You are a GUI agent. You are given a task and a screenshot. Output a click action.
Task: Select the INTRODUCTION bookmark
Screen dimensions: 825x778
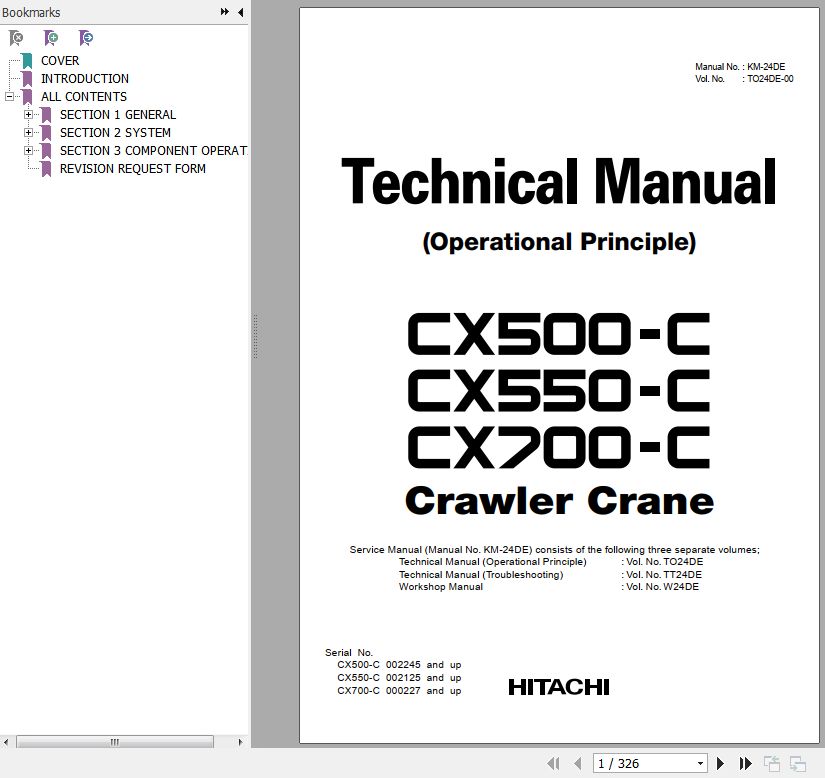pyautogui.click(x=84, y=79)
